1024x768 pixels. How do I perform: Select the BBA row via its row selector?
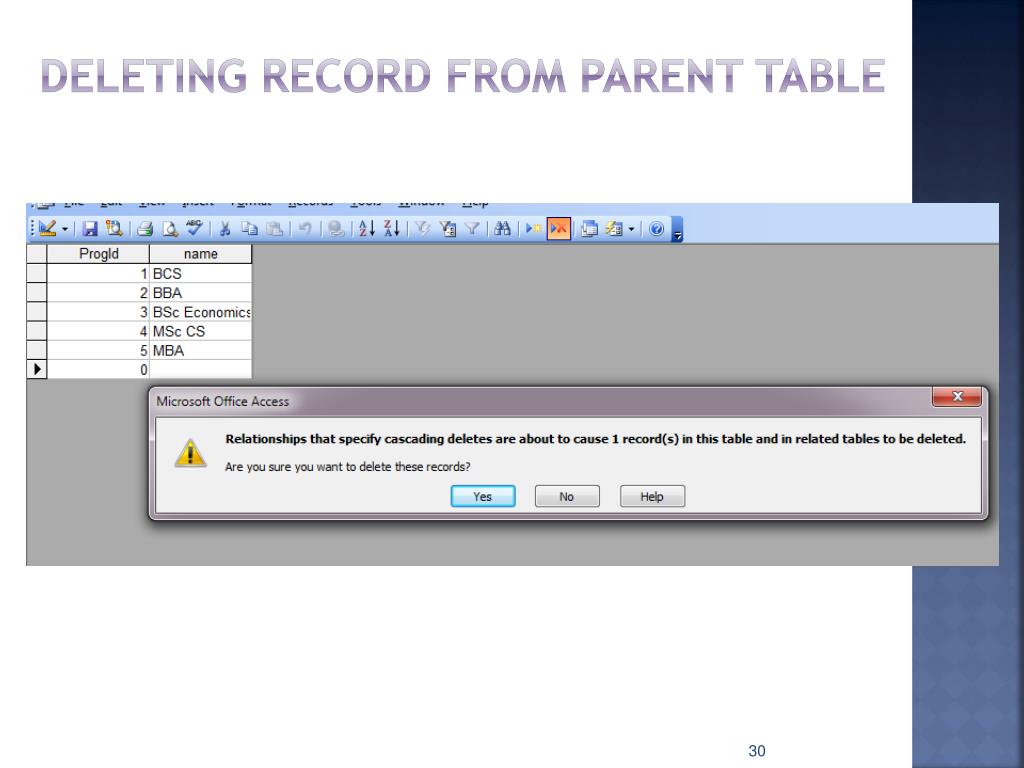click(37, 293)
